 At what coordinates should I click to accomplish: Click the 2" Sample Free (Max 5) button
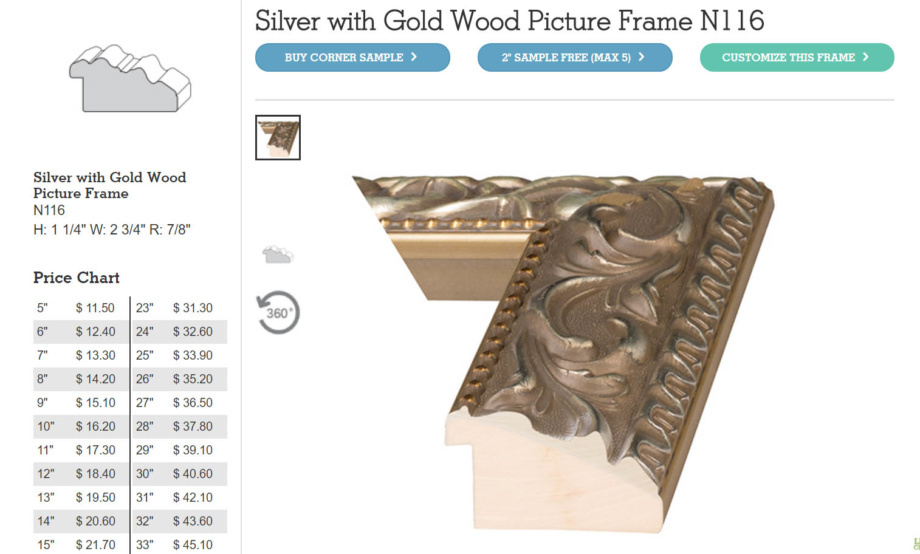[x=574, y=58]
